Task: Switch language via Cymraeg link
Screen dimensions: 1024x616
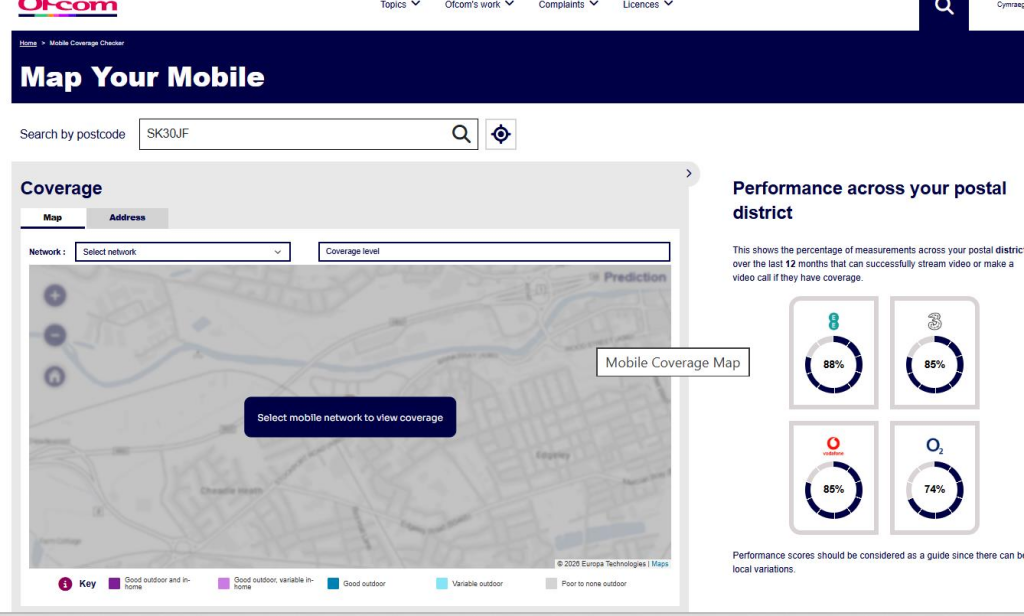Action: click(1010, 5)
